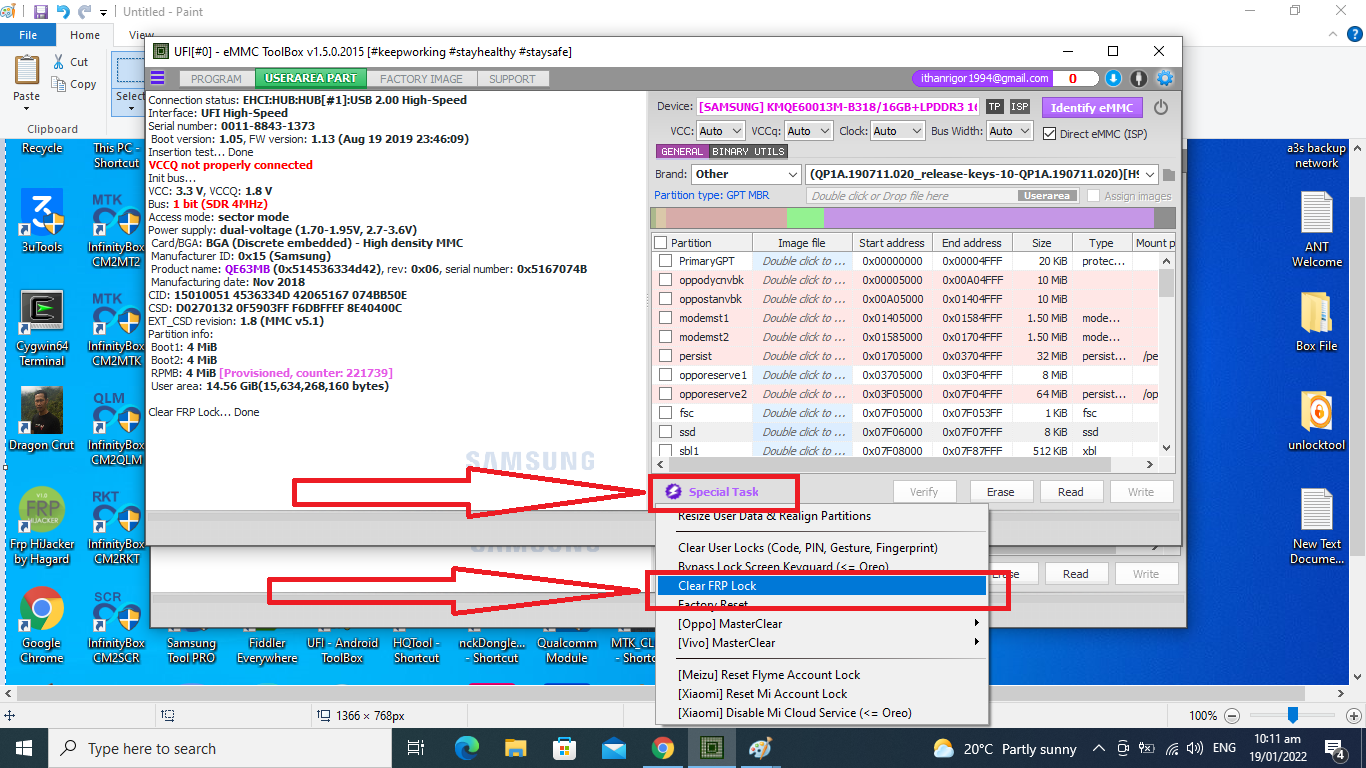Click the Paste clipboard icon in Paint

27,70
